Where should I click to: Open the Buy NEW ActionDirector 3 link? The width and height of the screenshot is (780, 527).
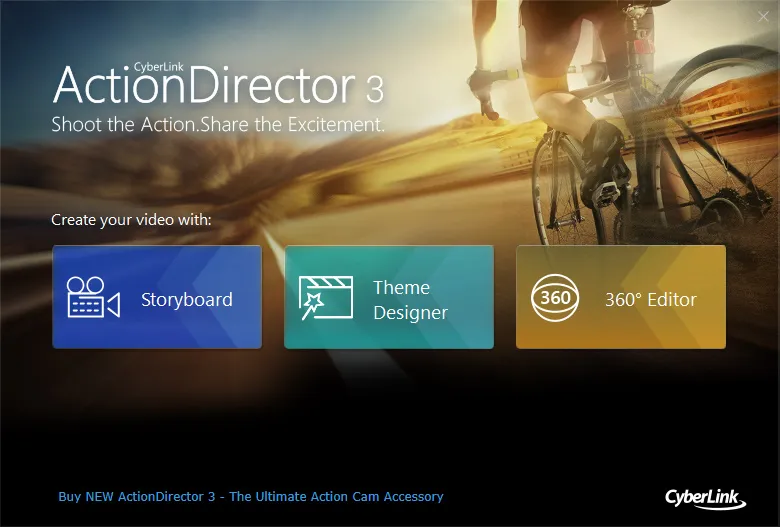251,497
